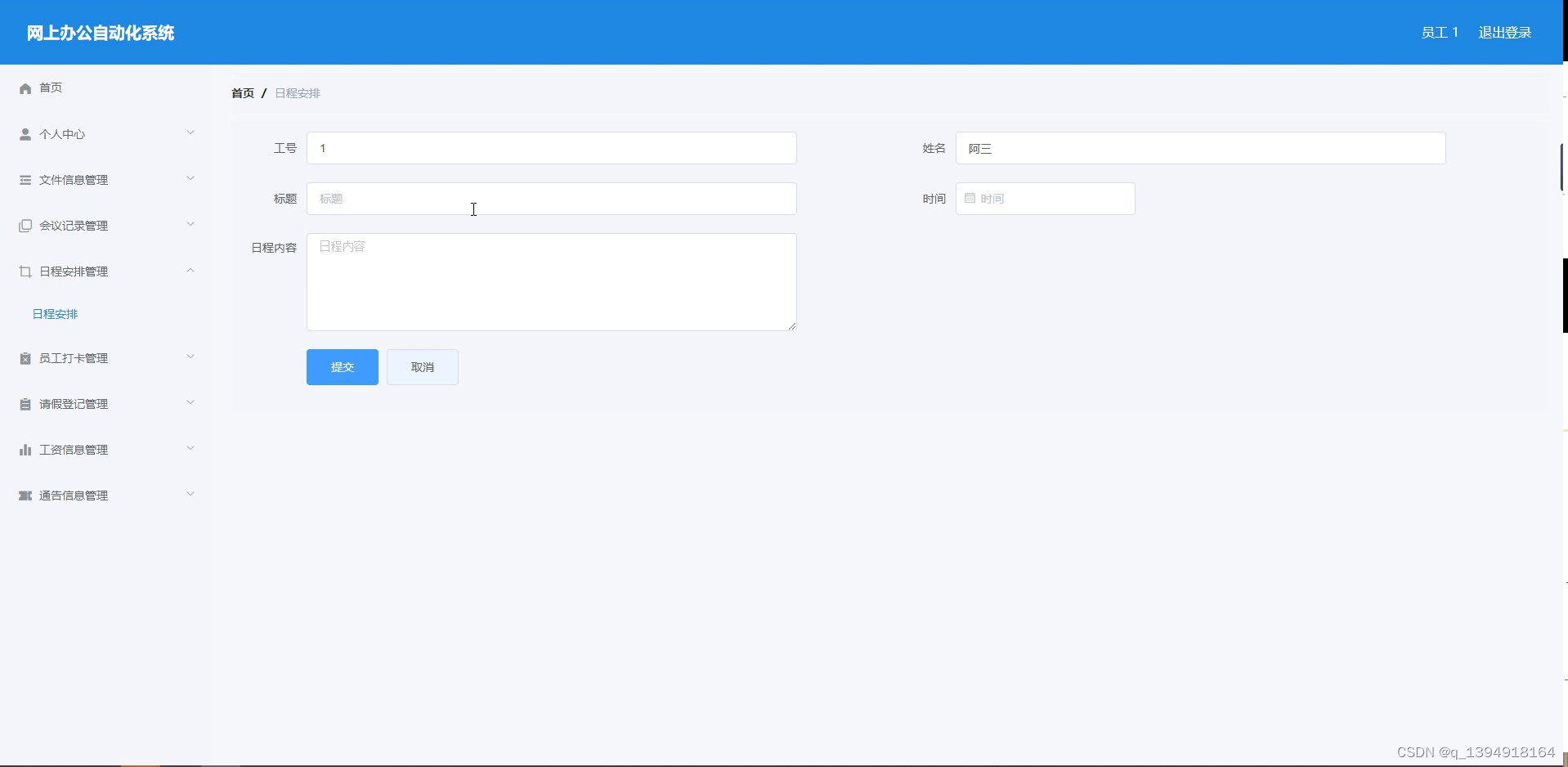Open the 首页 sidebar menu item
Image resolution: width=1568 pixels, height=767 pixels.
(x=106, y=87)
